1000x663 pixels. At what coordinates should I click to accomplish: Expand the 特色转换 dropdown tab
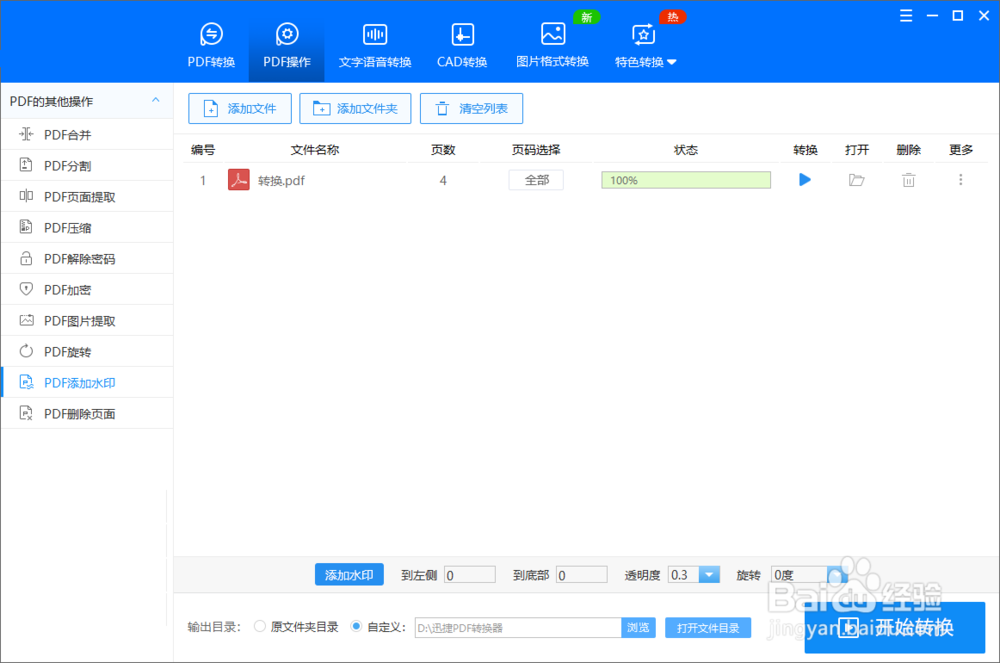point(645,45)
